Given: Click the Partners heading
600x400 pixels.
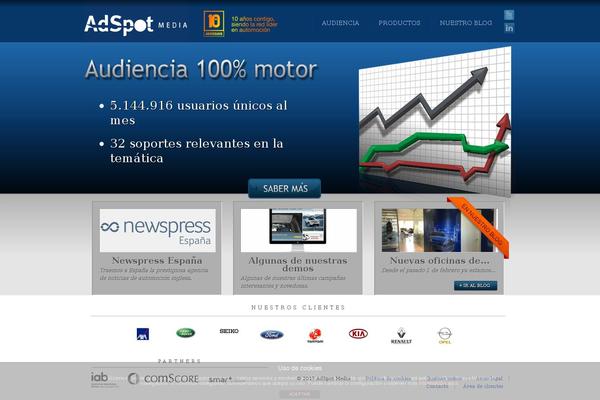Looking at the screenshot, I should pos(179,361).
